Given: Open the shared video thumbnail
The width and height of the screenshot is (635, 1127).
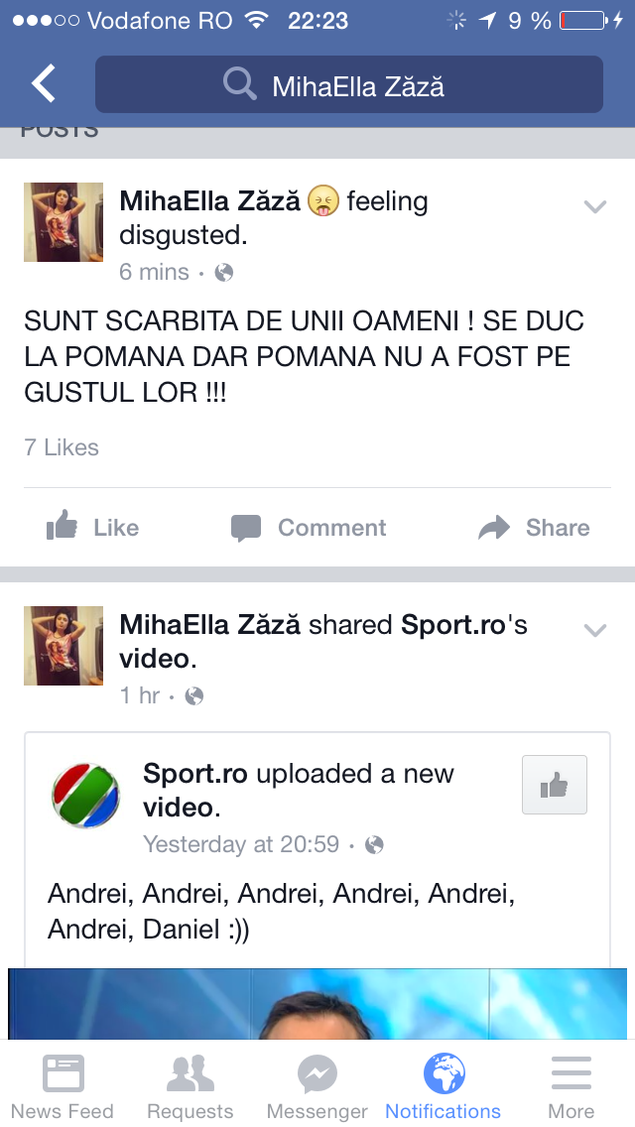Looking at the screenshot, I should 317,1003.
